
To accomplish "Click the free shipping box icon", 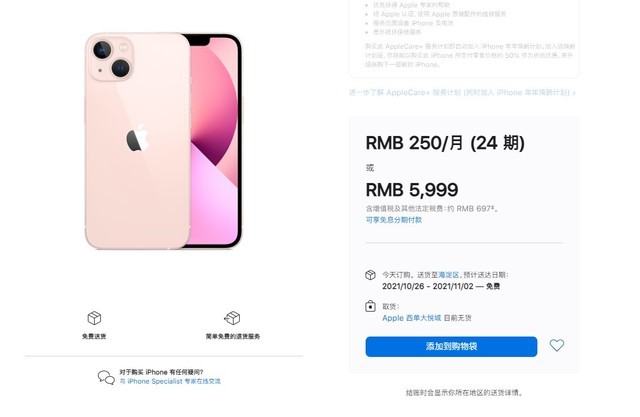I will pos(94,318).
